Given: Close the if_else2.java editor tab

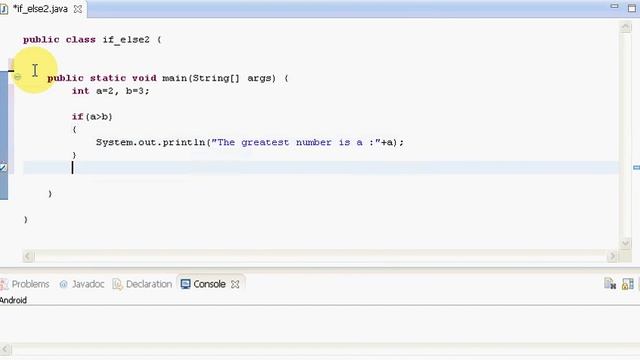Looking at the screenshot, I should (78, 9).
